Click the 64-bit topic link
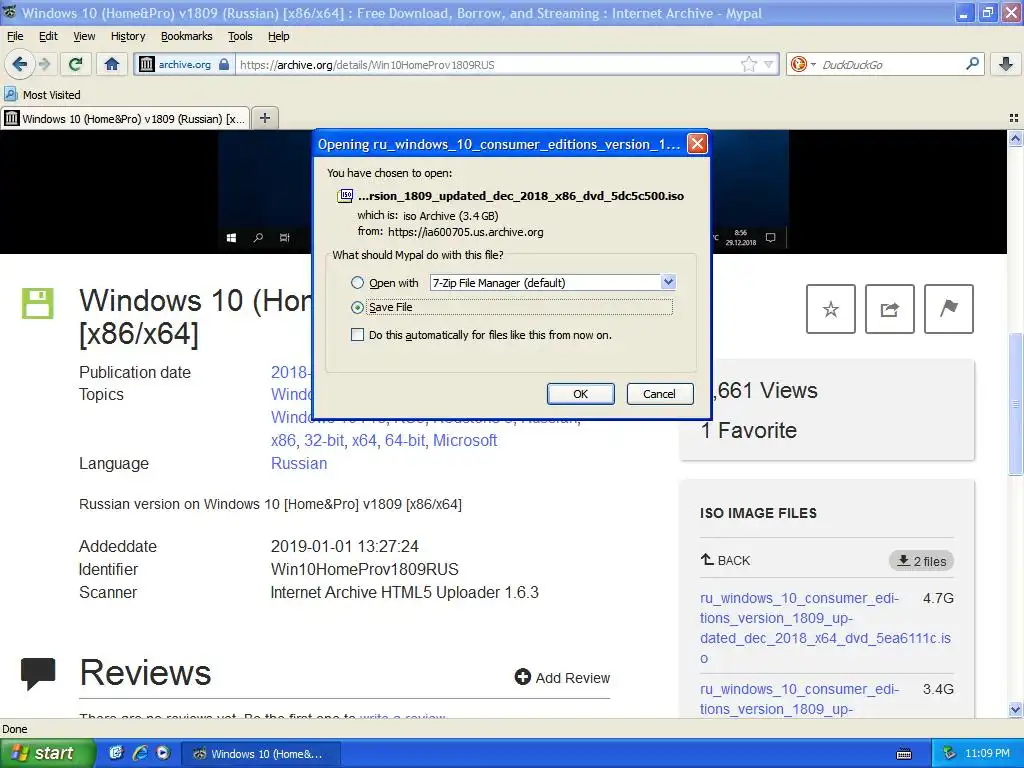The image size is (1024, 768). point(405,440)
